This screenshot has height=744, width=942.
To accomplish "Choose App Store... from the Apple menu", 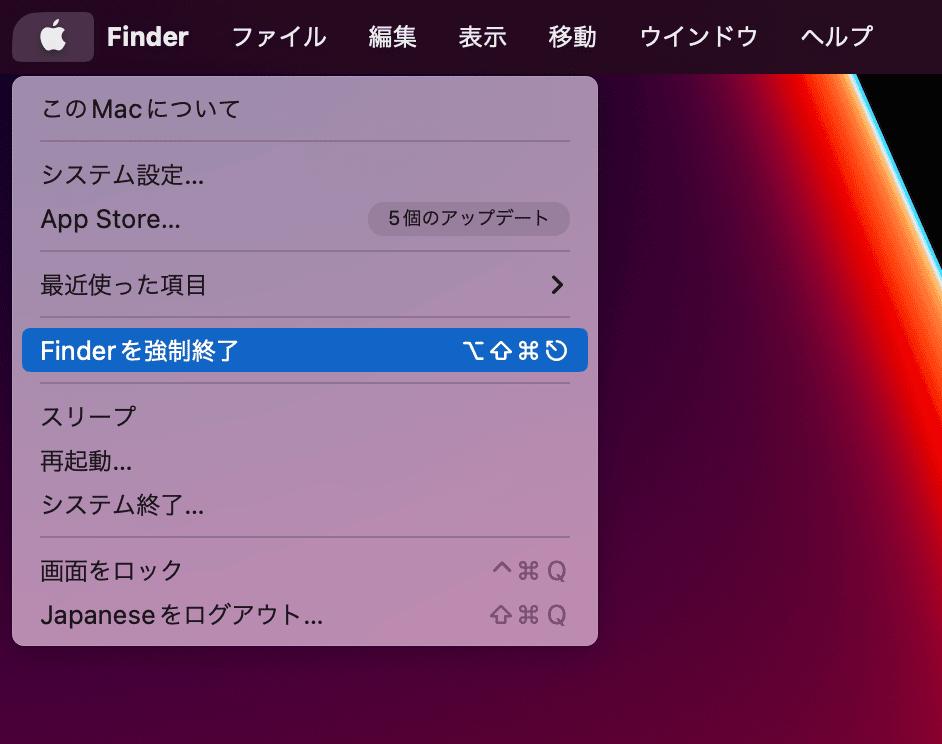I will (305, 219).
